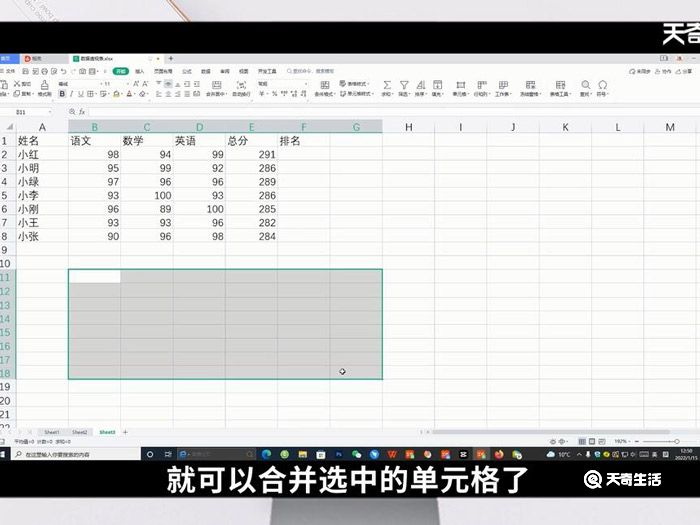Switch to Sheet1 tab
The height and width of the screenshot is (525, 700).
click(52, 432)
